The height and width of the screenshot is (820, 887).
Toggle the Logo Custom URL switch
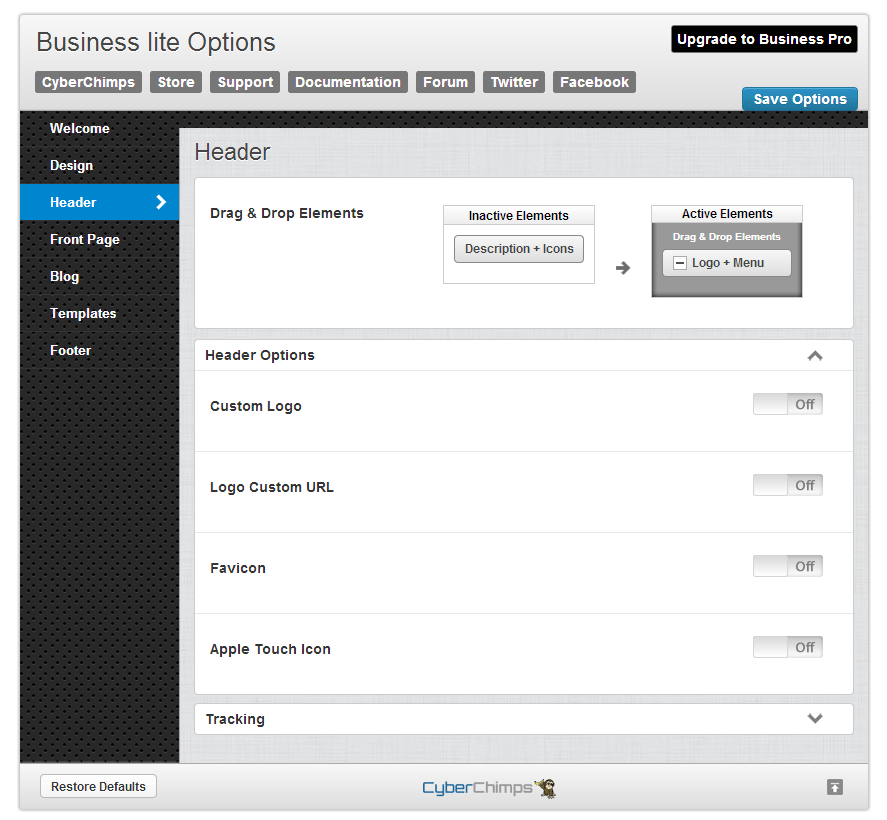click(787, 485)
